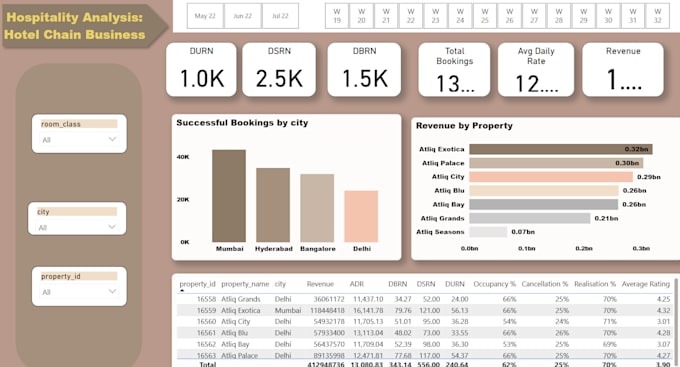
Task: Sort table by Realisation % column
Action: [595, 284]
